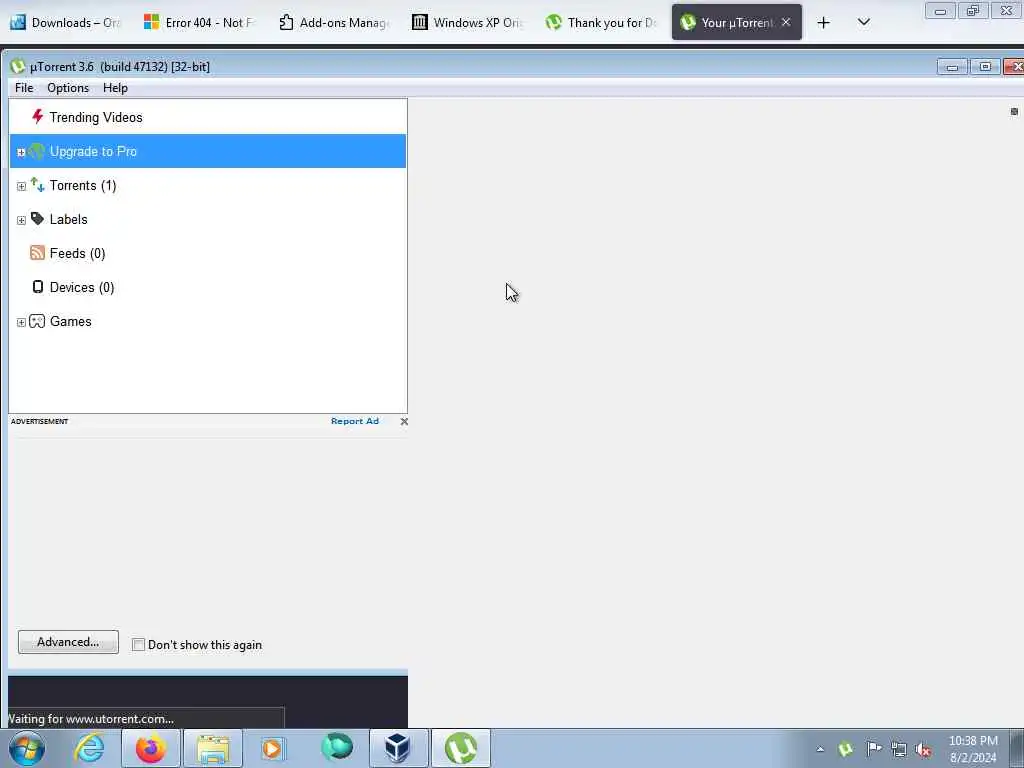The height and width of the screenshot is (768, 1024).
Task: Select Feeds (0) in sidebar
Action: click(208, 253)
